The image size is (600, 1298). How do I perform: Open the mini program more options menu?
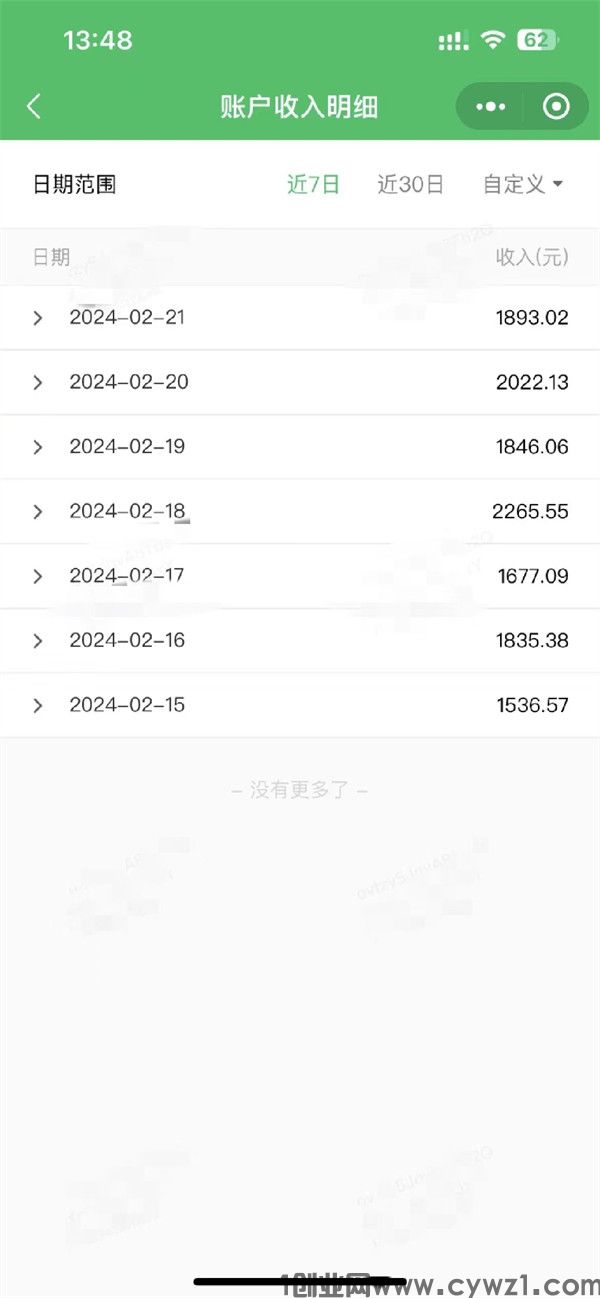click(489, 107)
